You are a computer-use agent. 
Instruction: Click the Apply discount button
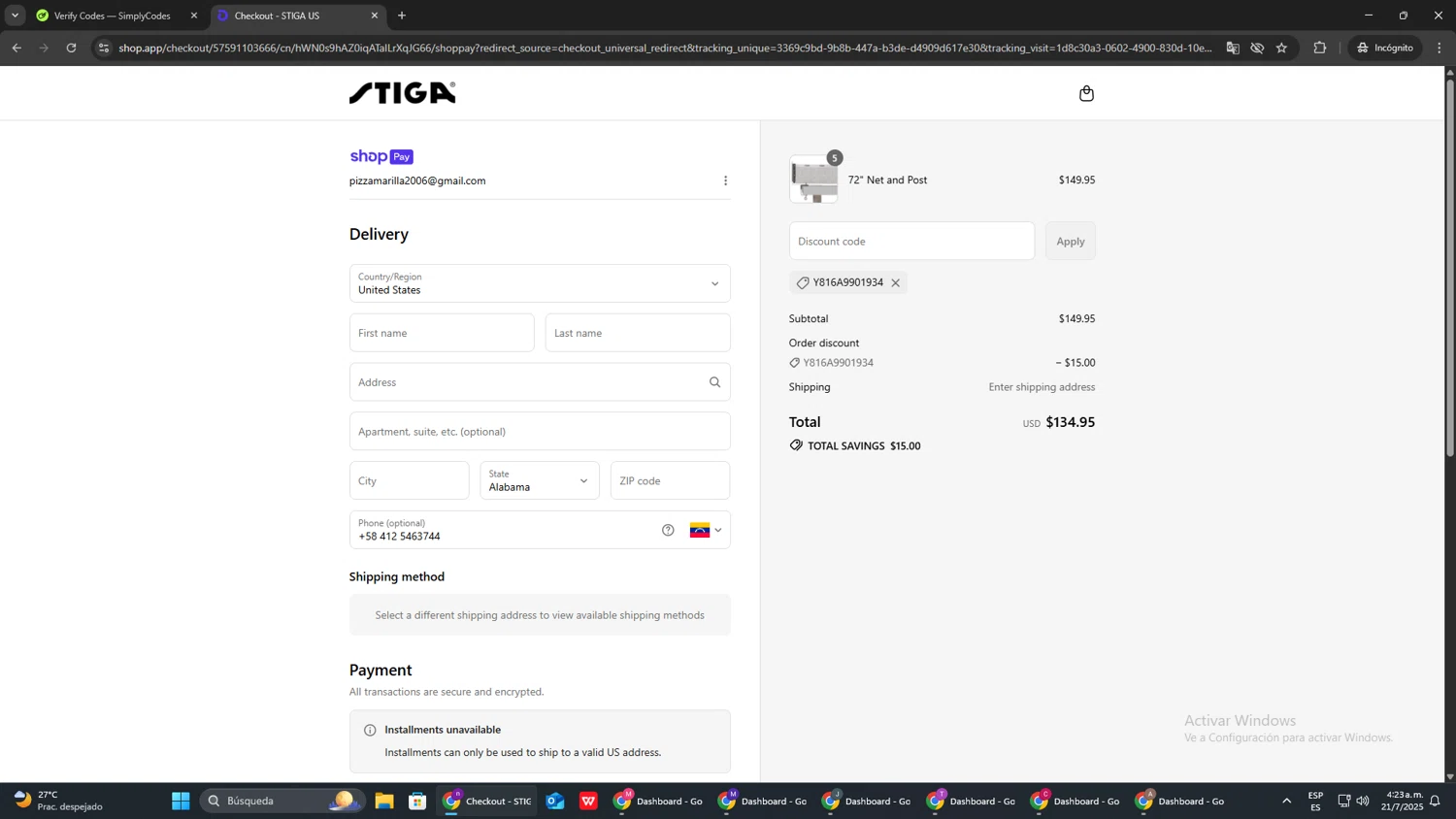pyautogui.click(x=1071, y=241)
